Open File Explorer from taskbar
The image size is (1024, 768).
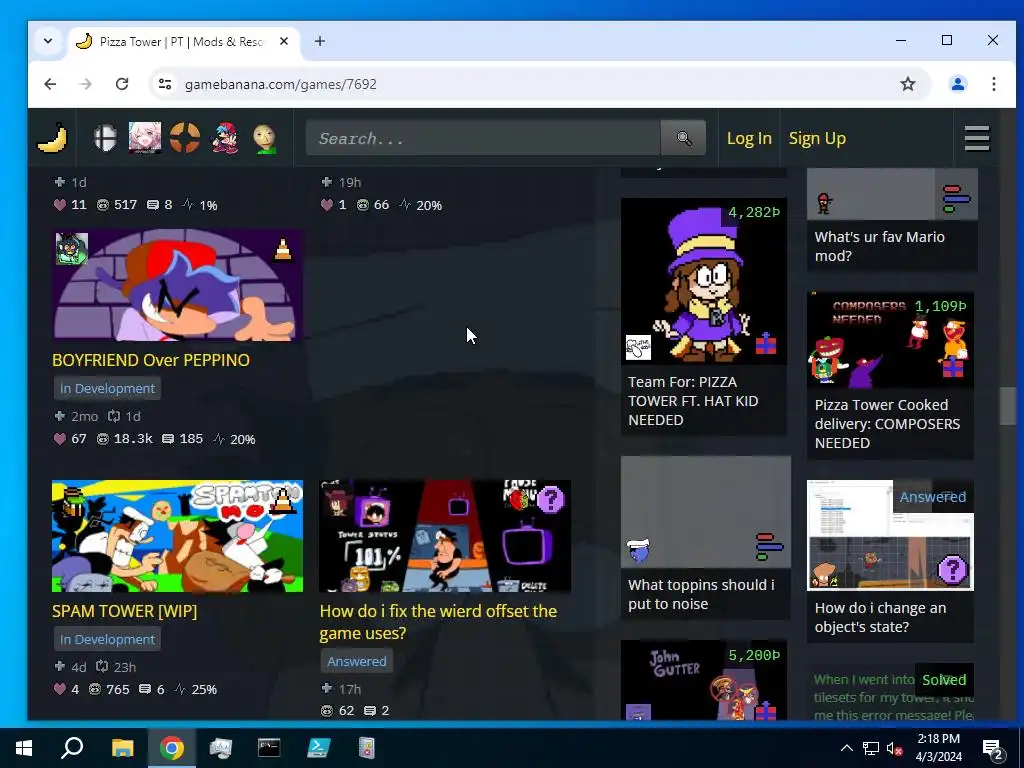click(122, 748)
